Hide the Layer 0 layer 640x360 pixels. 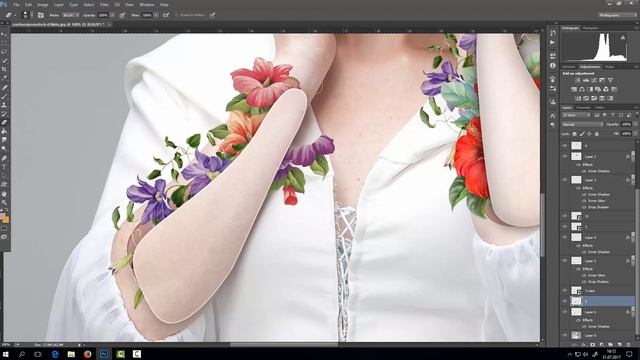click(565, 335)
